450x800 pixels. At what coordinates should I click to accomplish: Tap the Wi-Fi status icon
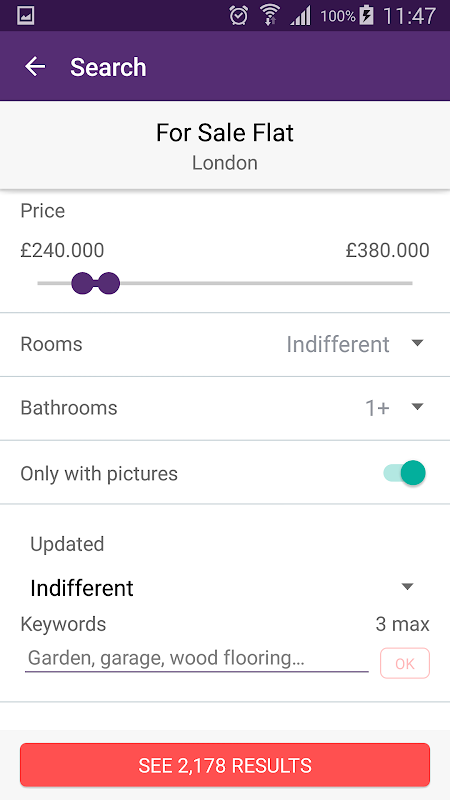tap(270, 16)
